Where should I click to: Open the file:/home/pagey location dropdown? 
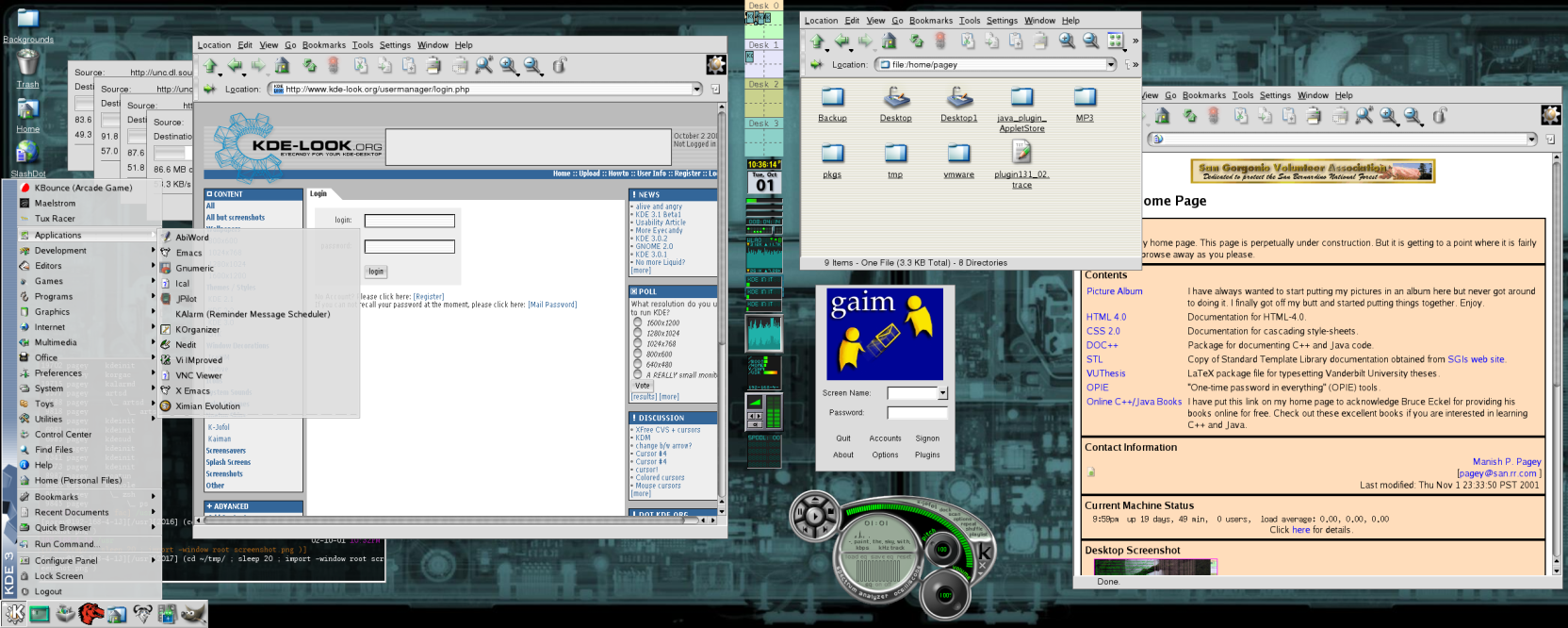pos(1111,64)
